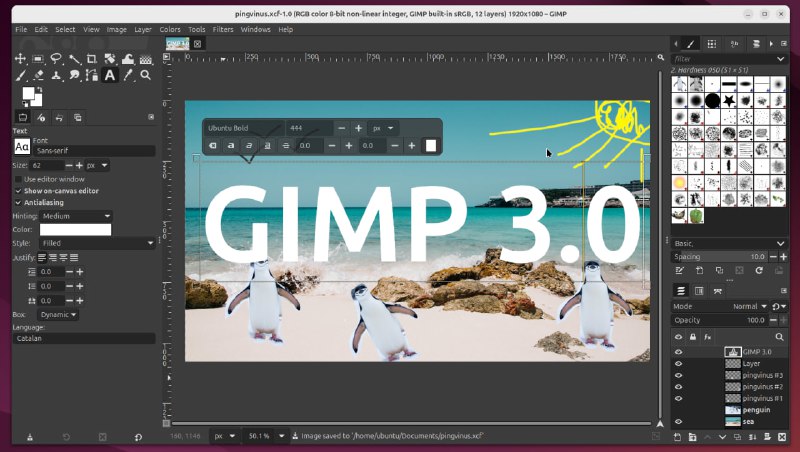Select the Bucket Fill tool

pos(145,59)
